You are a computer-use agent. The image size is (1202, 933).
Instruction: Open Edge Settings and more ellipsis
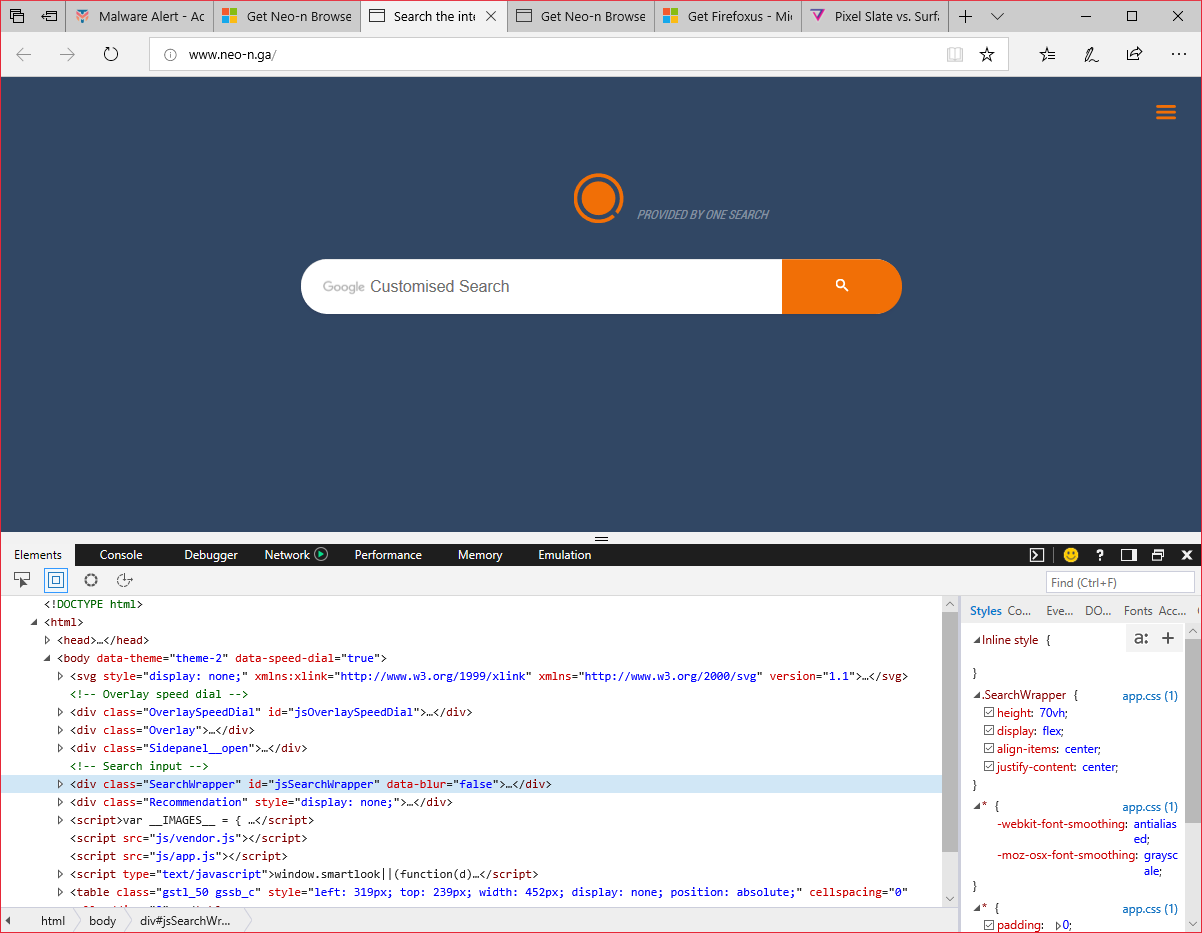point(1177,54)
